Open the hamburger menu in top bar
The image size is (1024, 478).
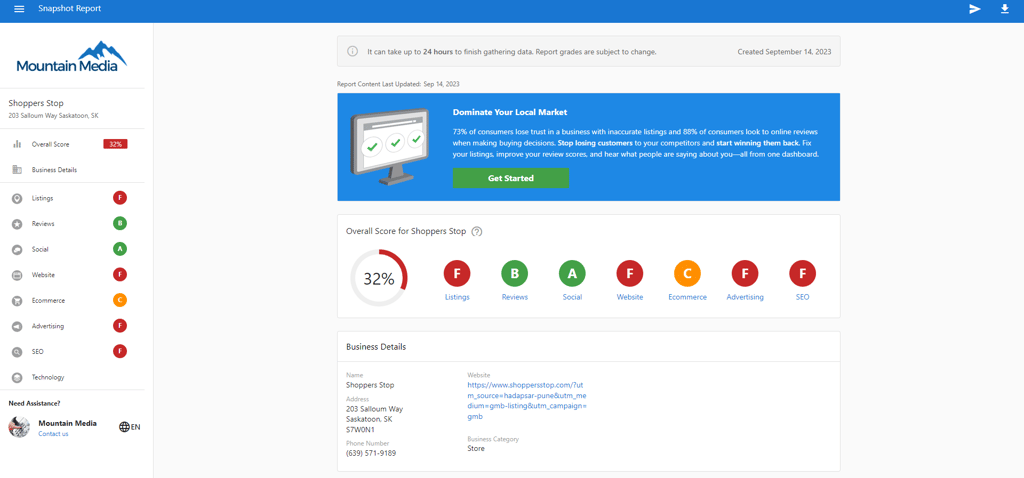pyautogui.click(x=20, y=9)
